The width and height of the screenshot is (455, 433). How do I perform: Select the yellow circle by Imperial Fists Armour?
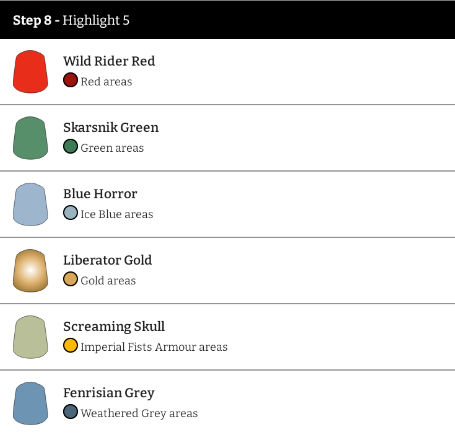coord(70,345)
